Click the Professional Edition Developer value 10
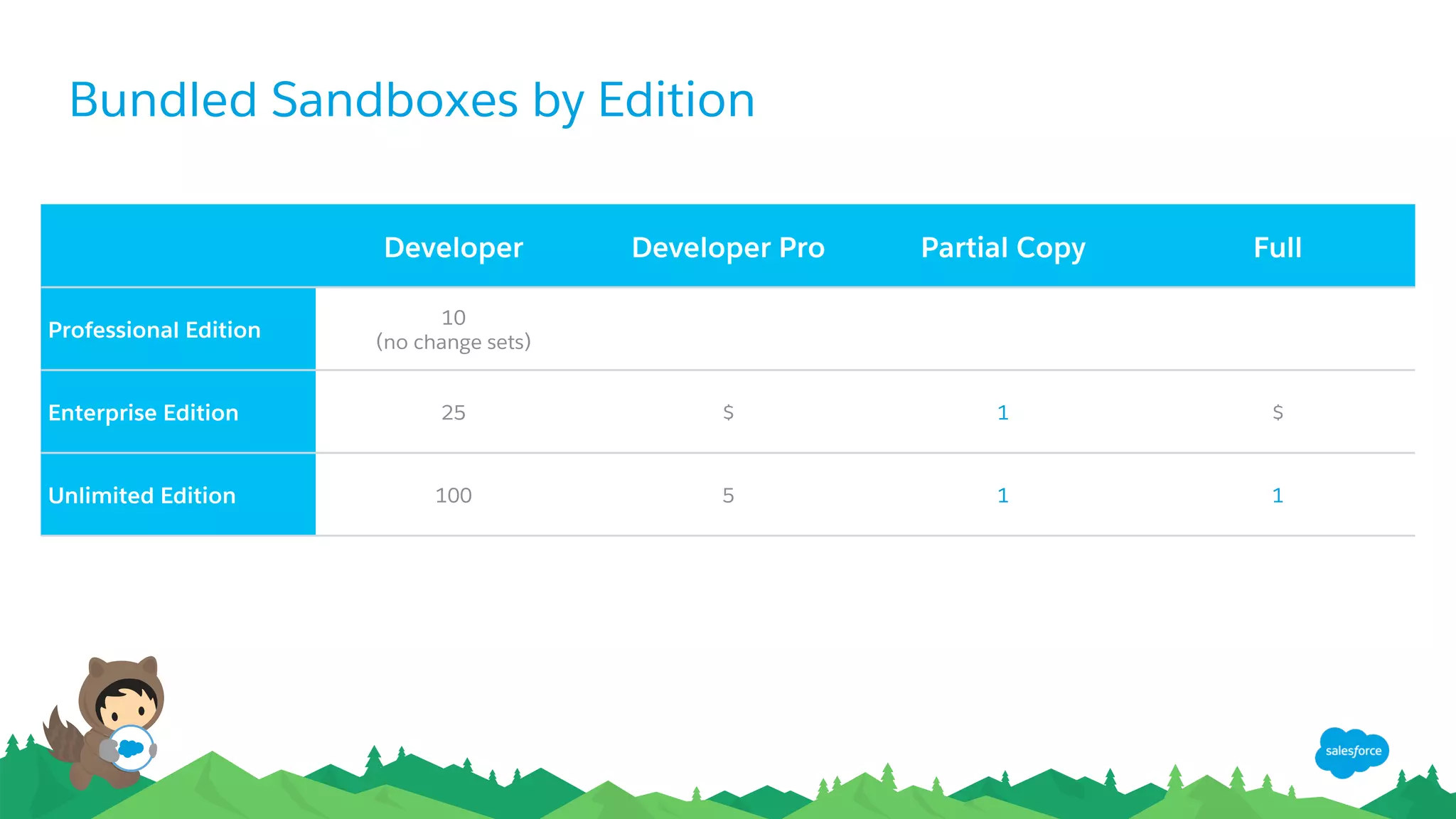The image size is (1456, 819). (x=454, y=317)
